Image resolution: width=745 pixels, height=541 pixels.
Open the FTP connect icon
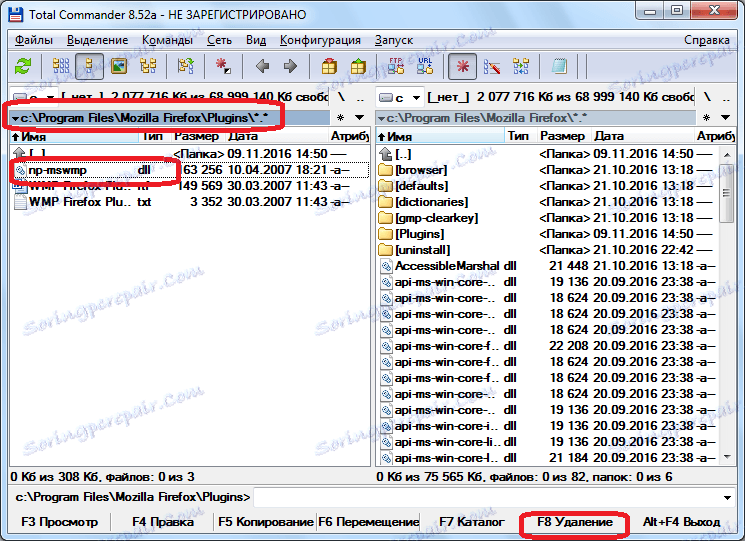pos(396,66)
